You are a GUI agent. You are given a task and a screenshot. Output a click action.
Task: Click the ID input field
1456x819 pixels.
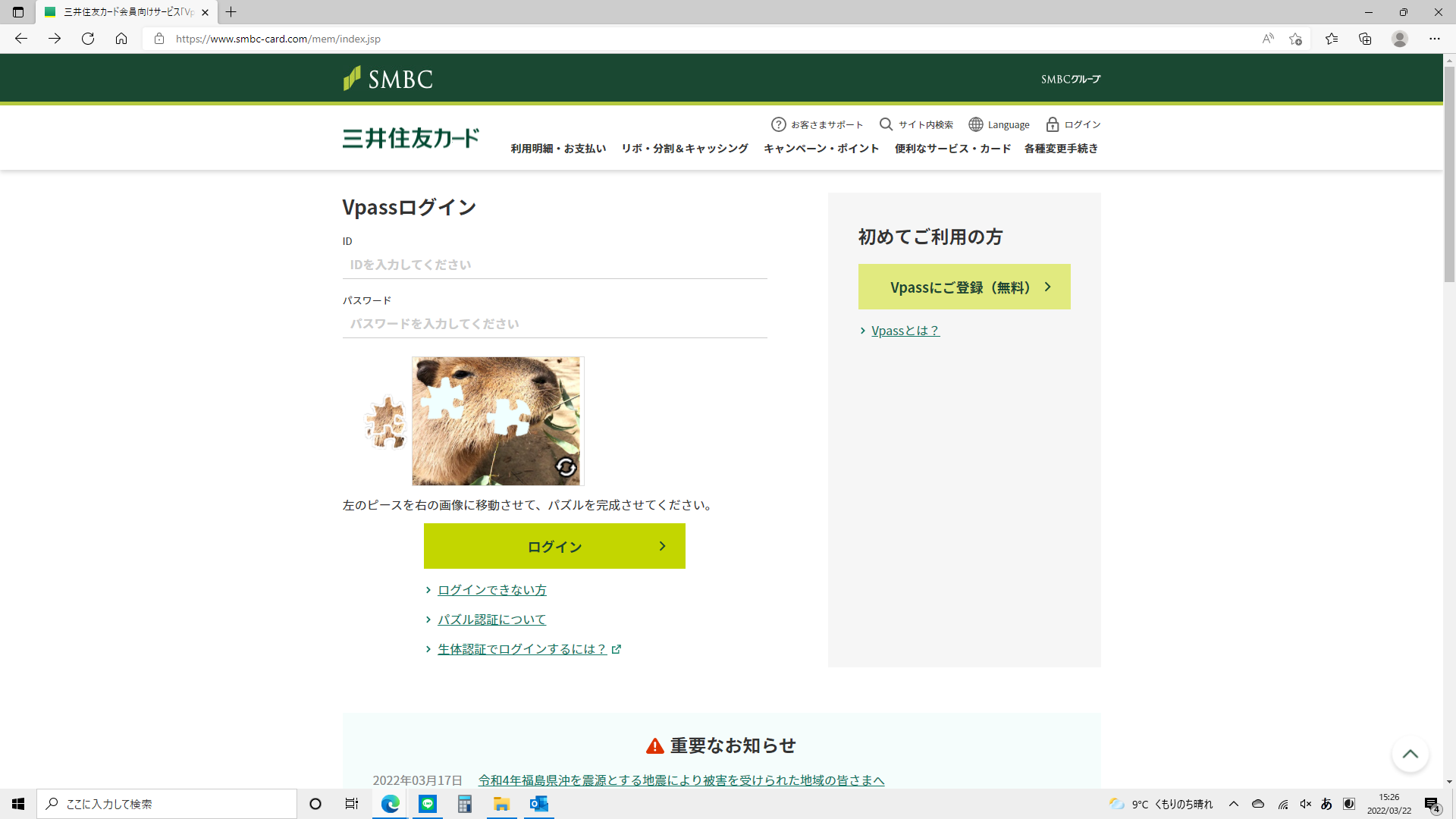click(x=554, y=265)
